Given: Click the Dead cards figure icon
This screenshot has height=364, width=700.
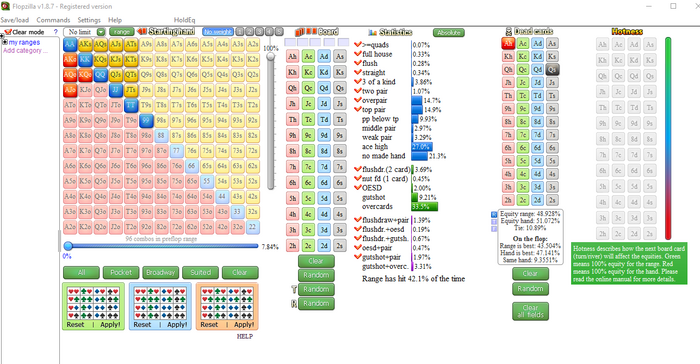Looking at the screenshot, I should (x=508, y=32).
